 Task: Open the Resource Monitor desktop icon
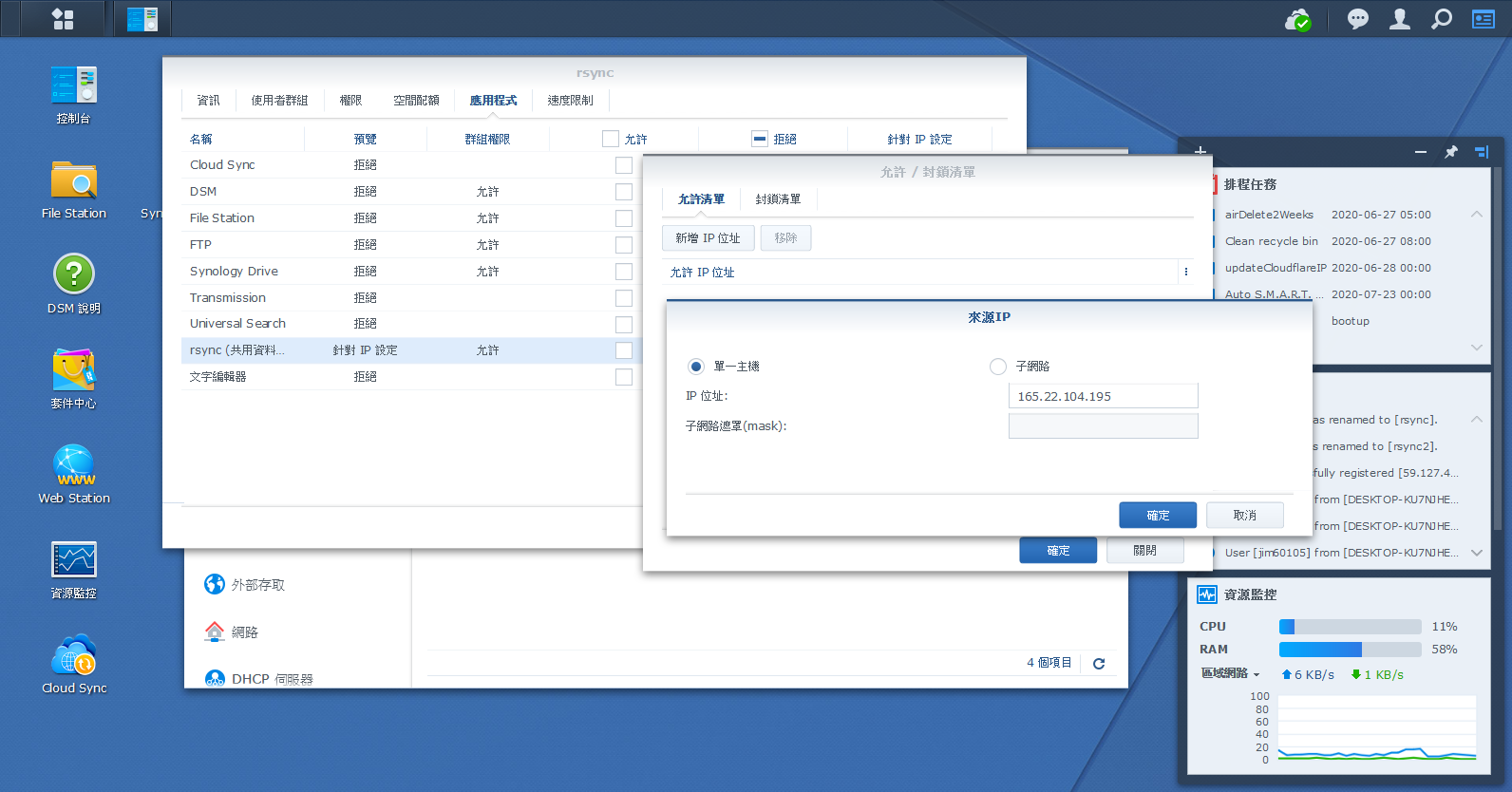tap(74, 560)
